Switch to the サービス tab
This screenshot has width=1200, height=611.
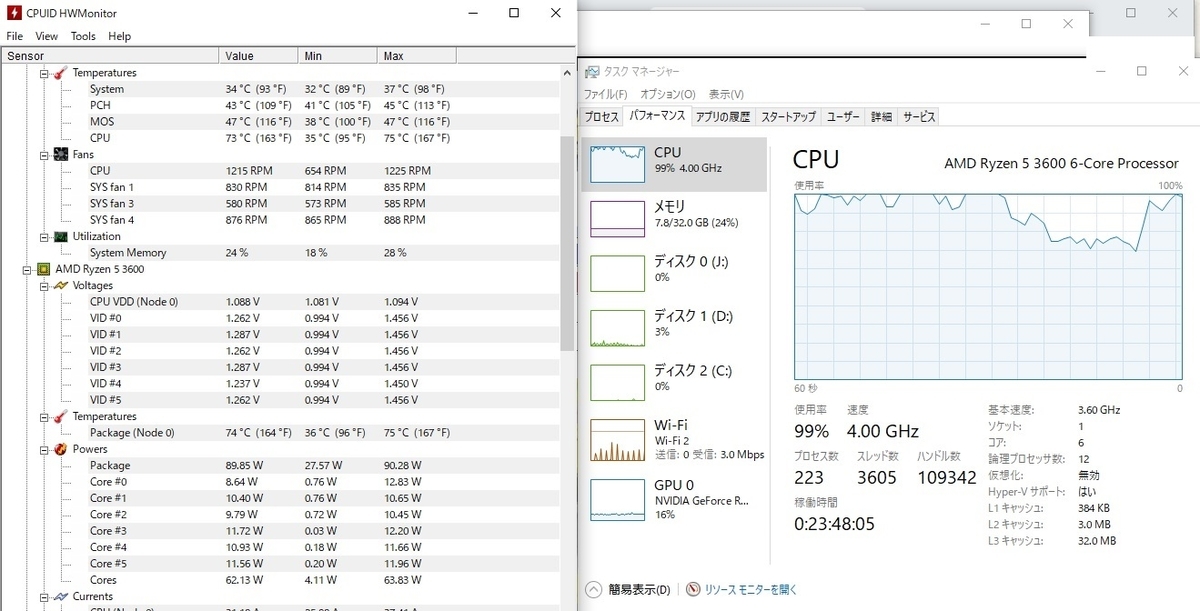click(919, 117)
